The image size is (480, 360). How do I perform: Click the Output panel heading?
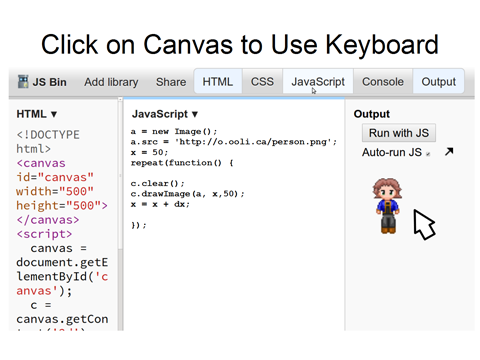click(372, 114)
